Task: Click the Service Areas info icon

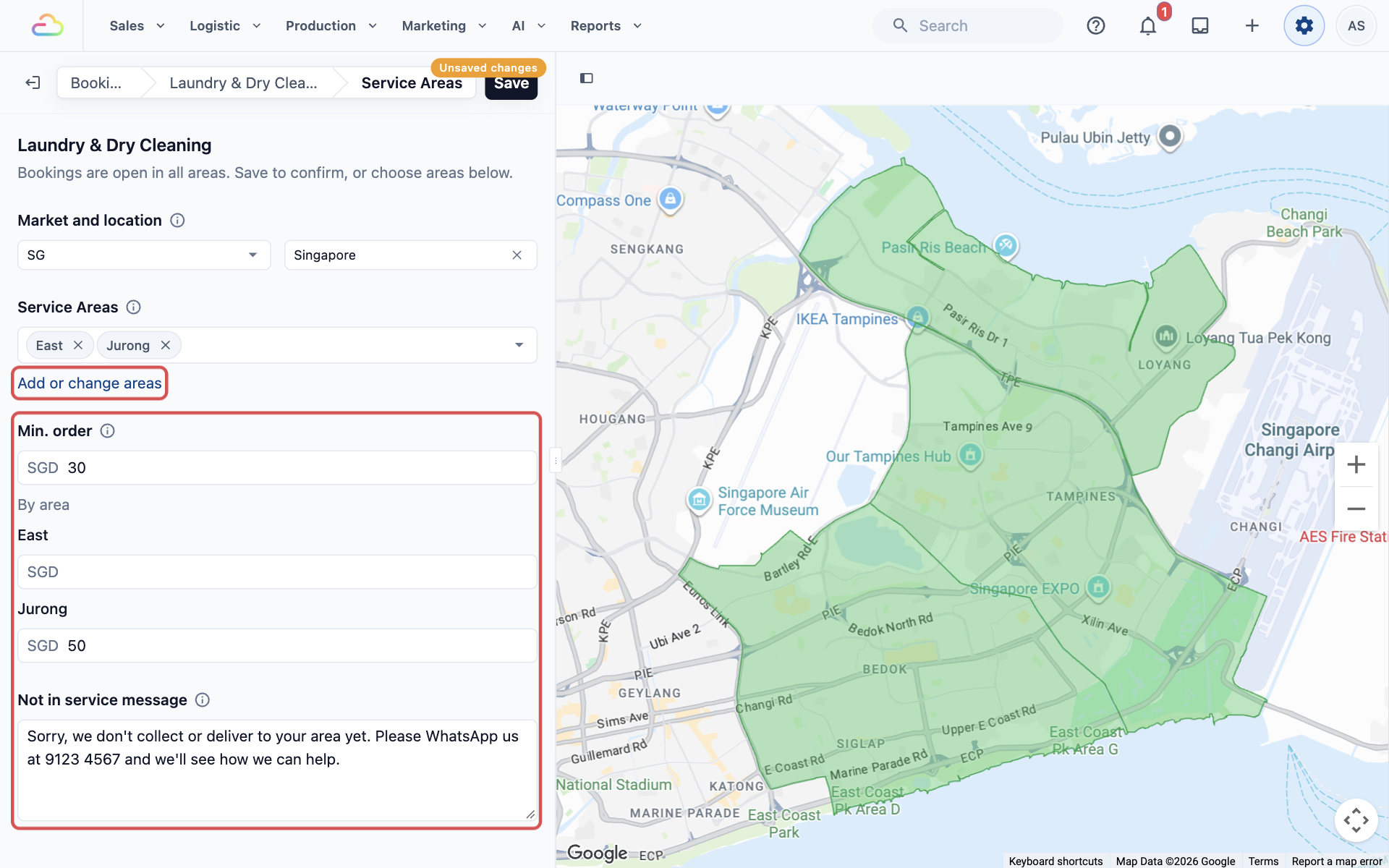Action: pyautogui.click(x=134, y=307)
